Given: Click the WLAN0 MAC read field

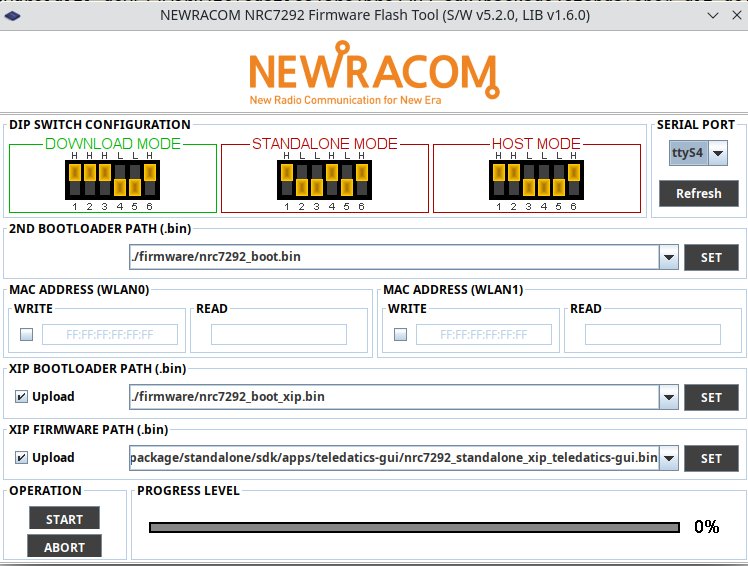Looking at the screenshot, I should coord(279,334).
